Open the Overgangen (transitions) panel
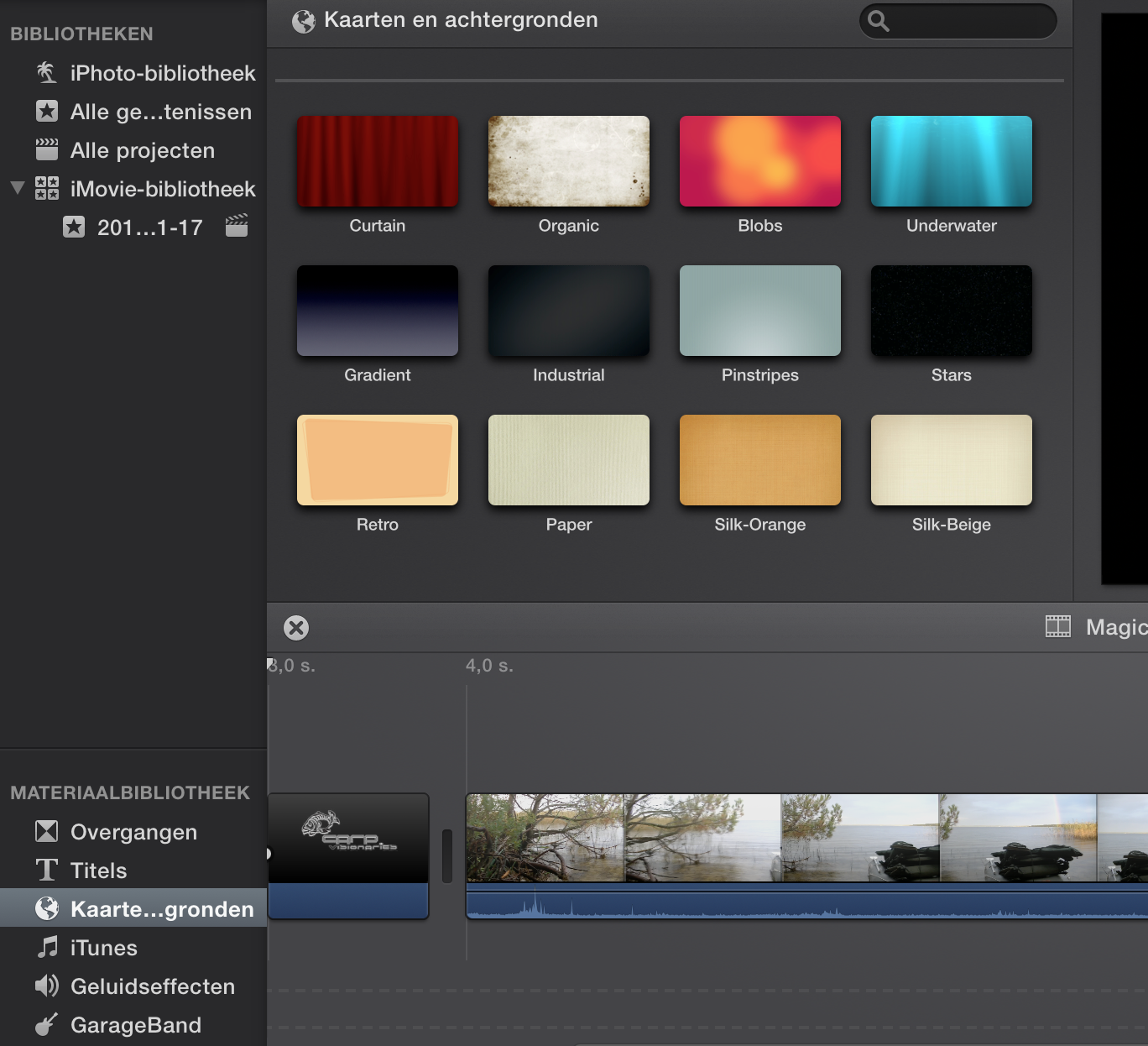This screenshot has width=1148, height=1046. point(133,832)
